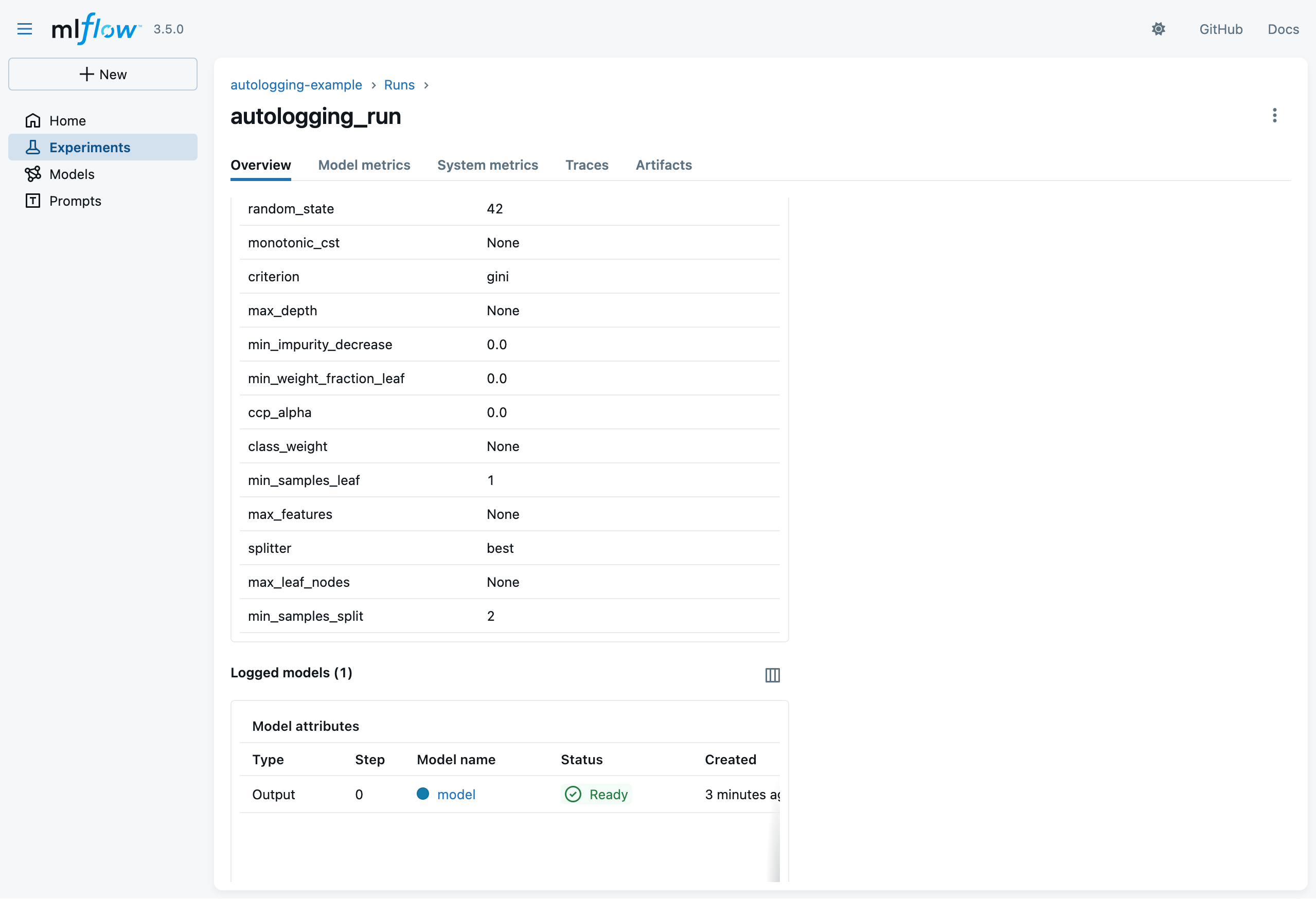Toggle the hamburger sidebar menu icon

24,29
